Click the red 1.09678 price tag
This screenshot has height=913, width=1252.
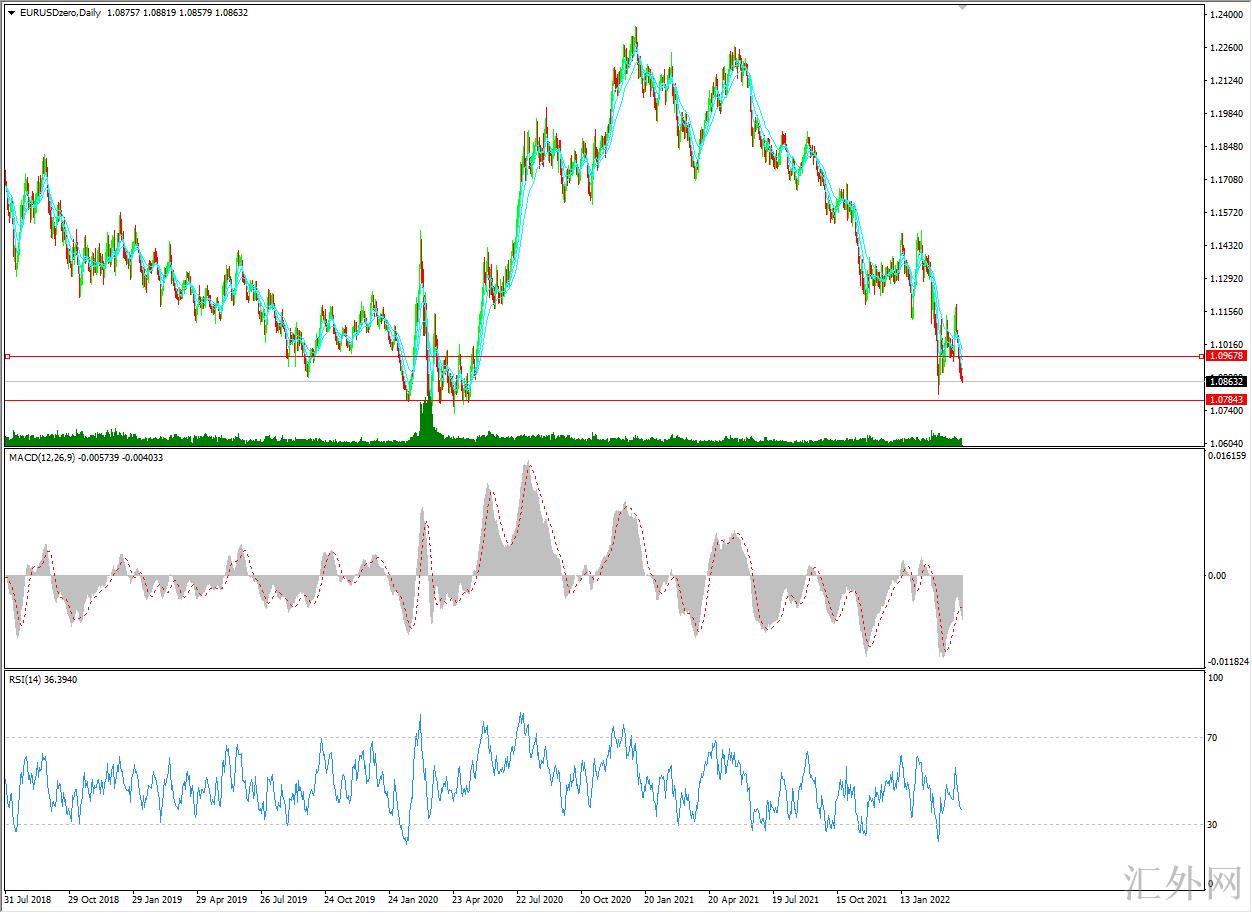point(1226,356)
